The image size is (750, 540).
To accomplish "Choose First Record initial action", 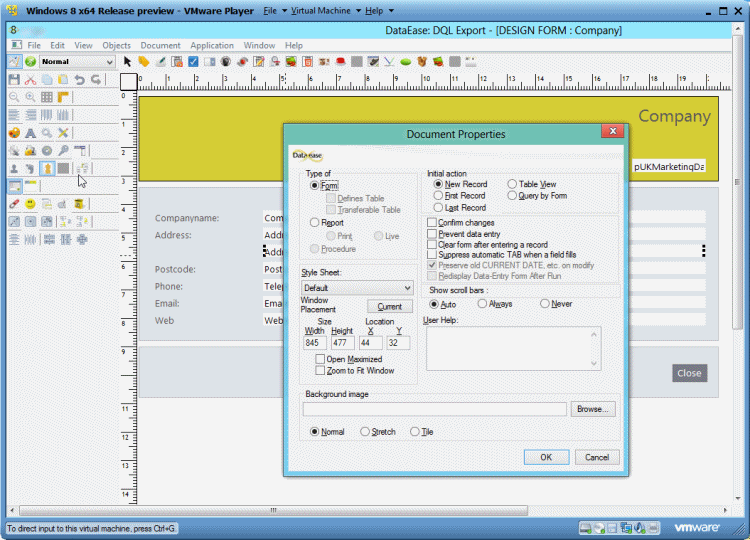I will [438, 196].
